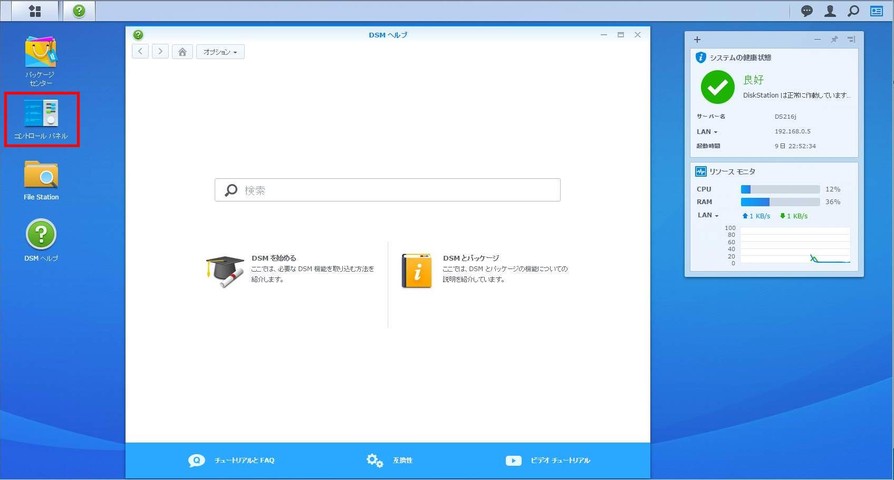This screenshot has width=894, height=480.
Task: Click the IP address 192.168.0.5
Action: click(x=793, y=132)
